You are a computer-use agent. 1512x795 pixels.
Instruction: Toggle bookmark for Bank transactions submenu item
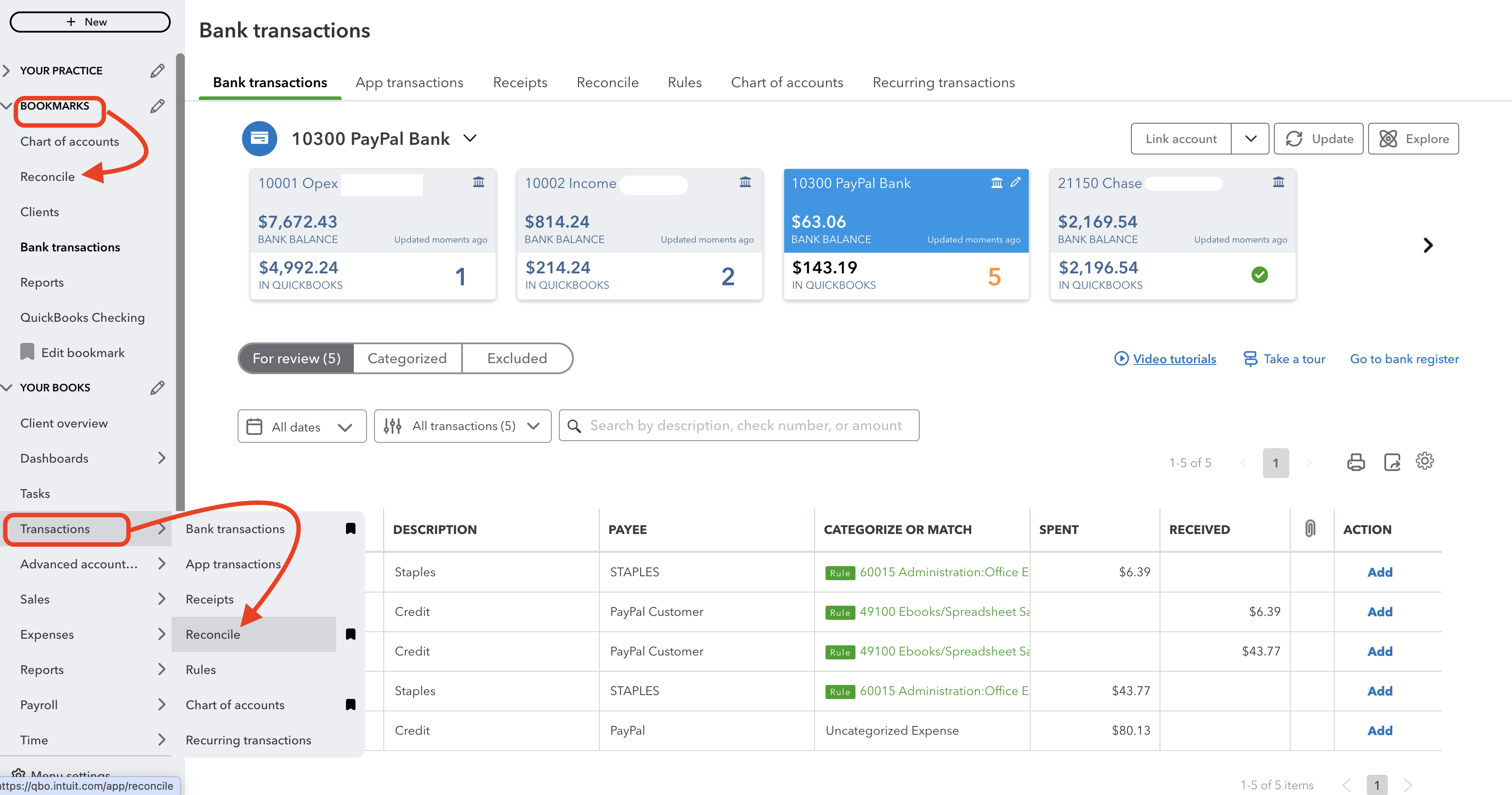point(350,528)
